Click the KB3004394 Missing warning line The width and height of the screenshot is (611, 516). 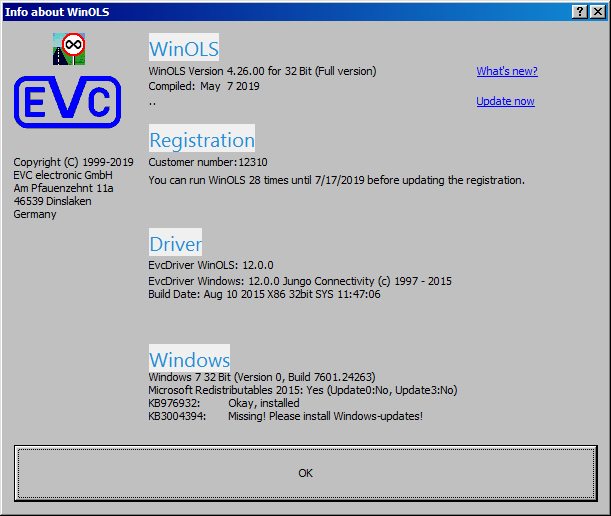[286, 416]
